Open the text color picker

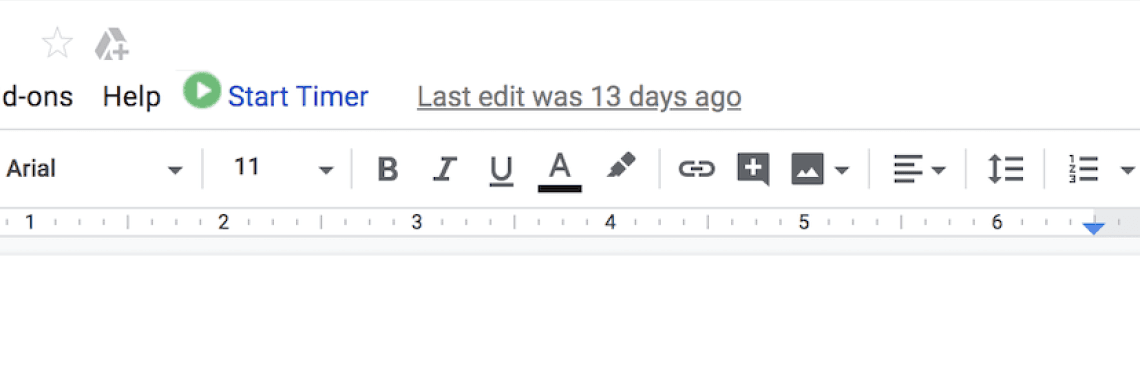tap(559, 172)
